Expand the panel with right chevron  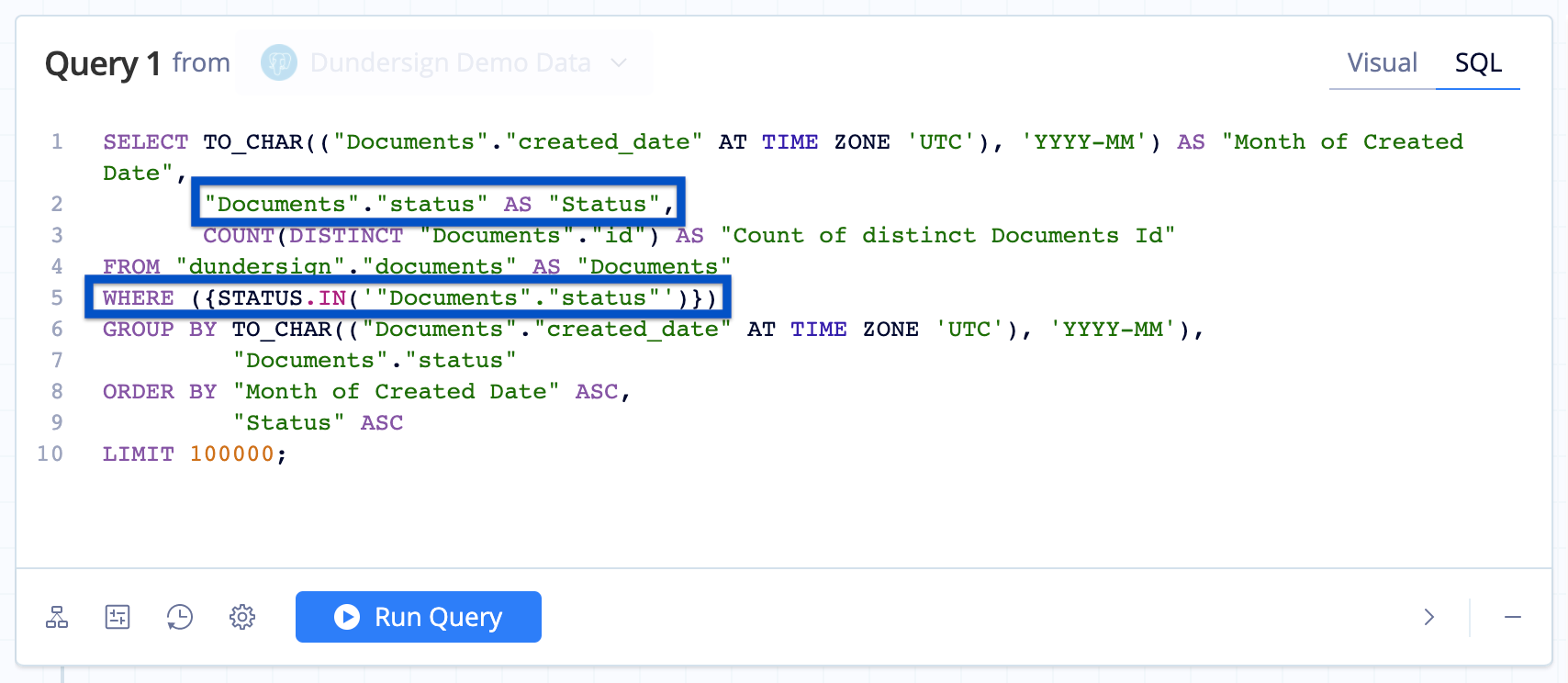1428,617
